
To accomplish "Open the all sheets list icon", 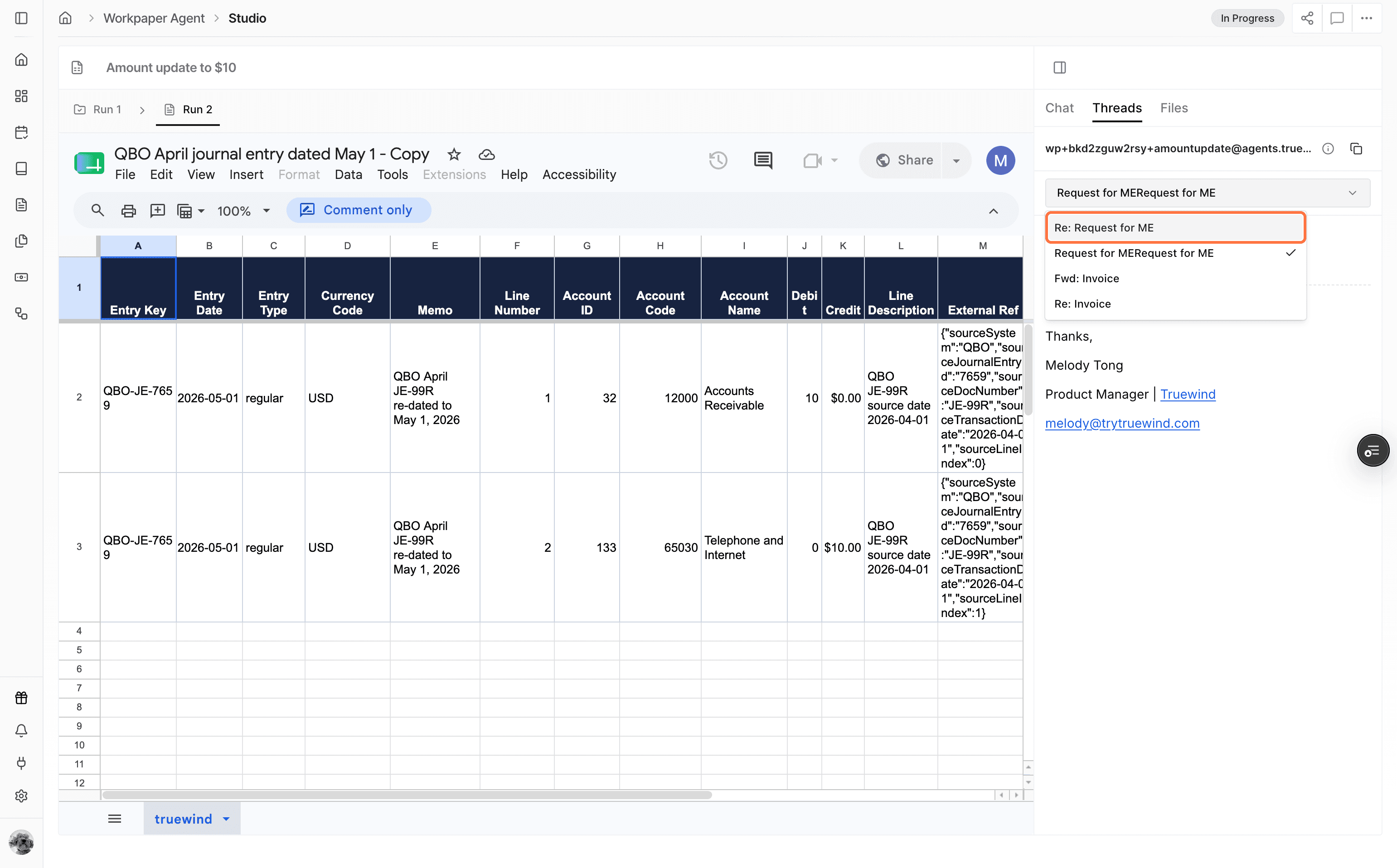I will tap(115, 819).
